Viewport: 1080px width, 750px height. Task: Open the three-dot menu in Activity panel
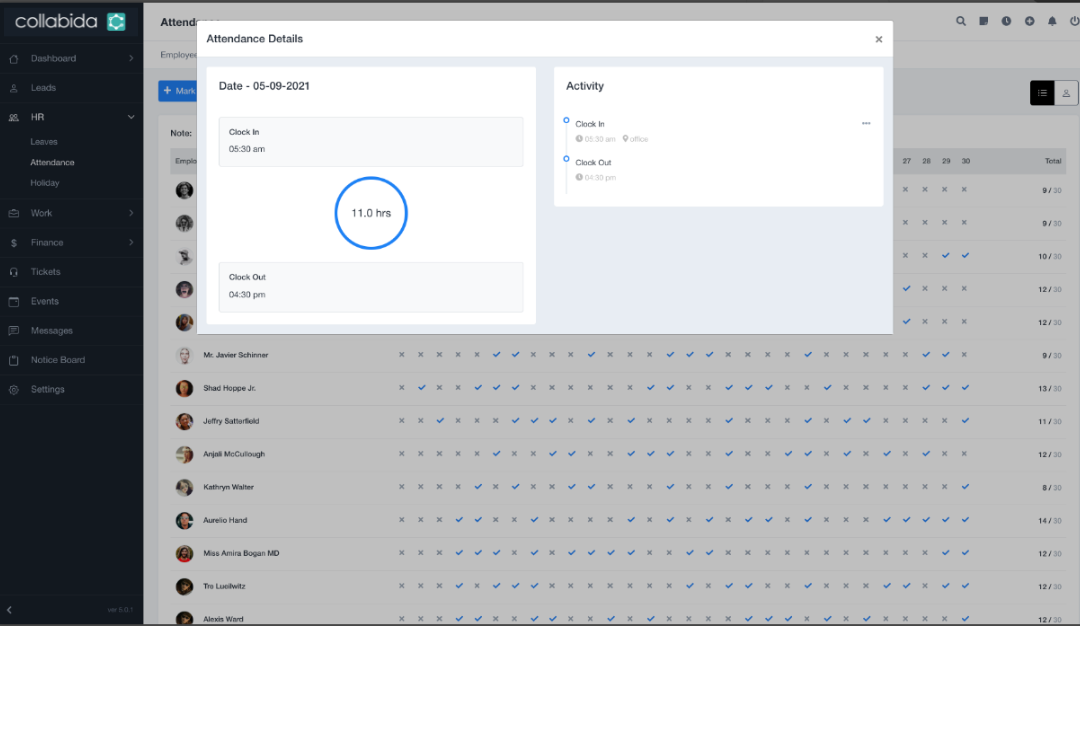866,123
